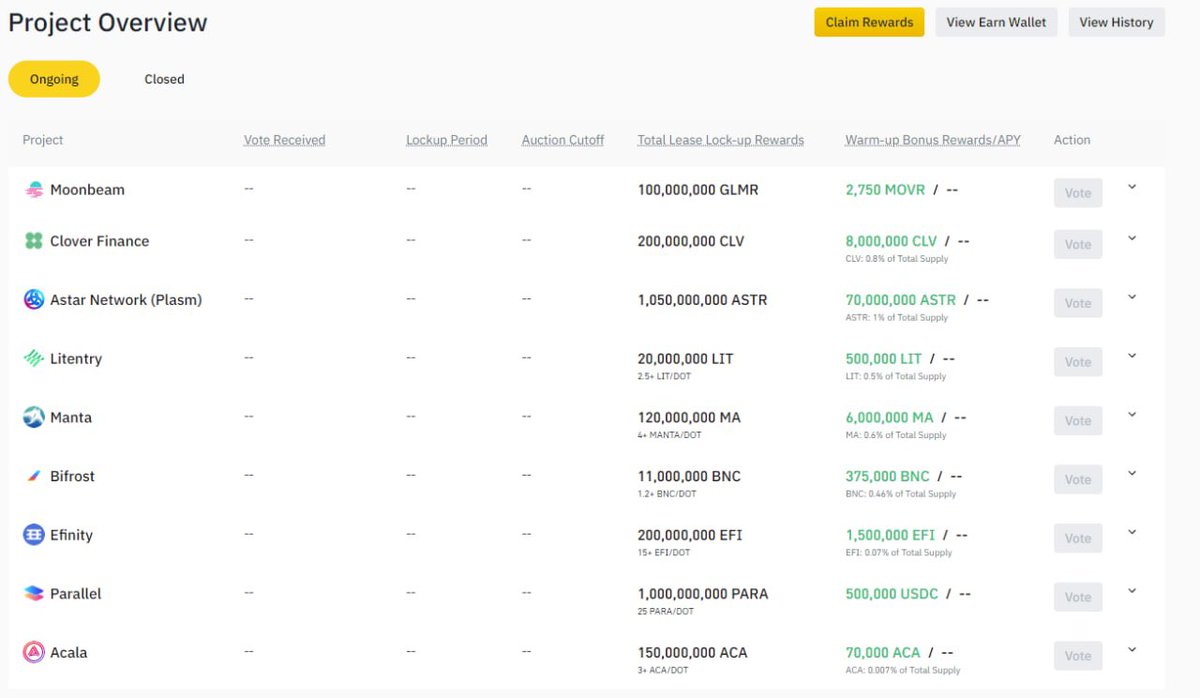Expand the Manta row chevron
This screenshot has width=1200, height=698.
point(1132,415)
